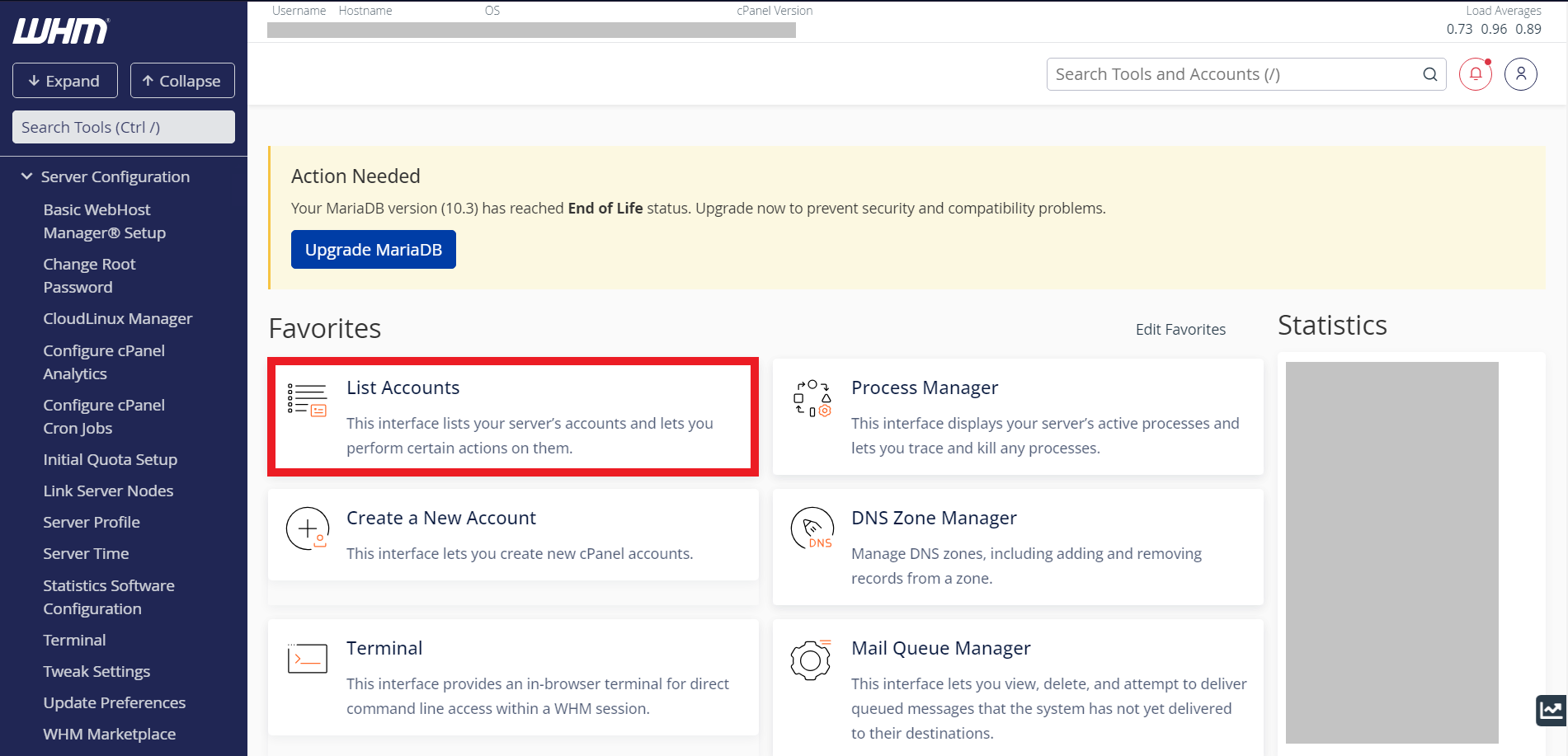Open Update Preferences in sidebar

pos(115,702)
